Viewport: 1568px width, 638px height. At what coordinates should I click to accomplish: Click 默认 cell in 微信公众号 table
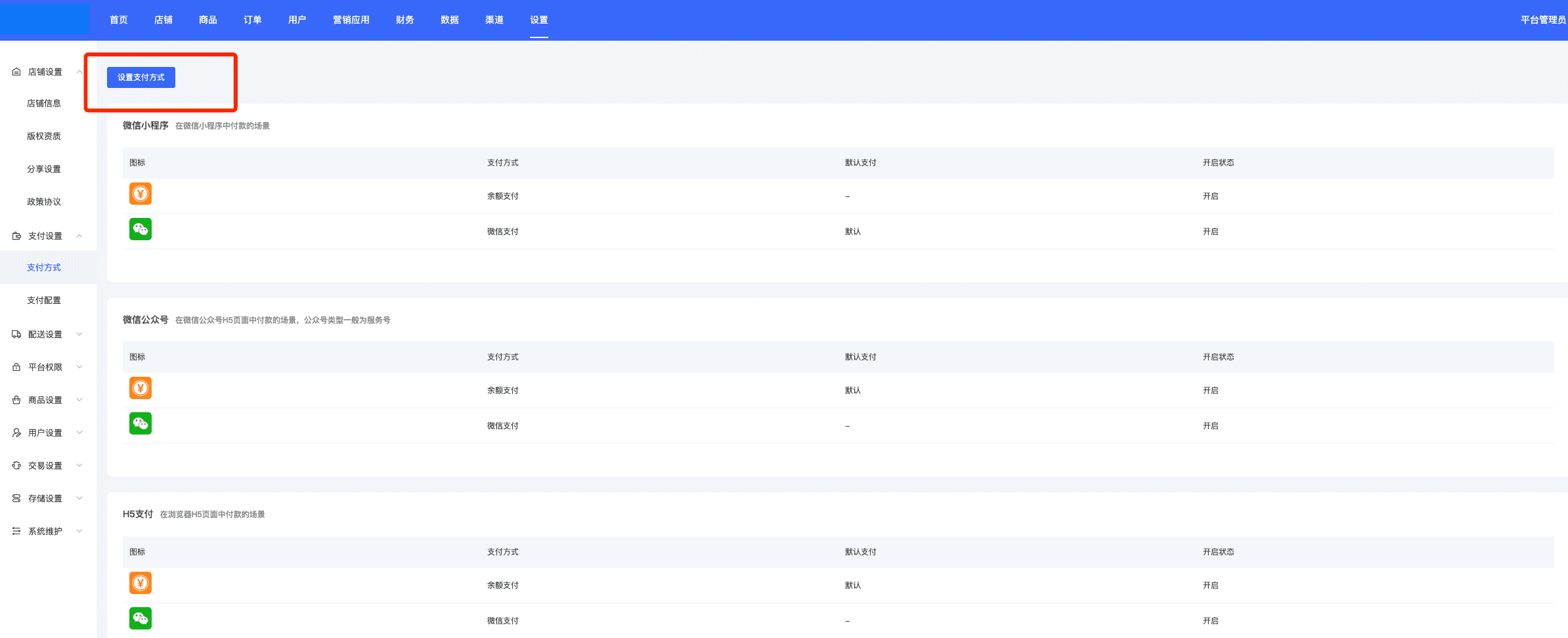[x=853, y=391]
